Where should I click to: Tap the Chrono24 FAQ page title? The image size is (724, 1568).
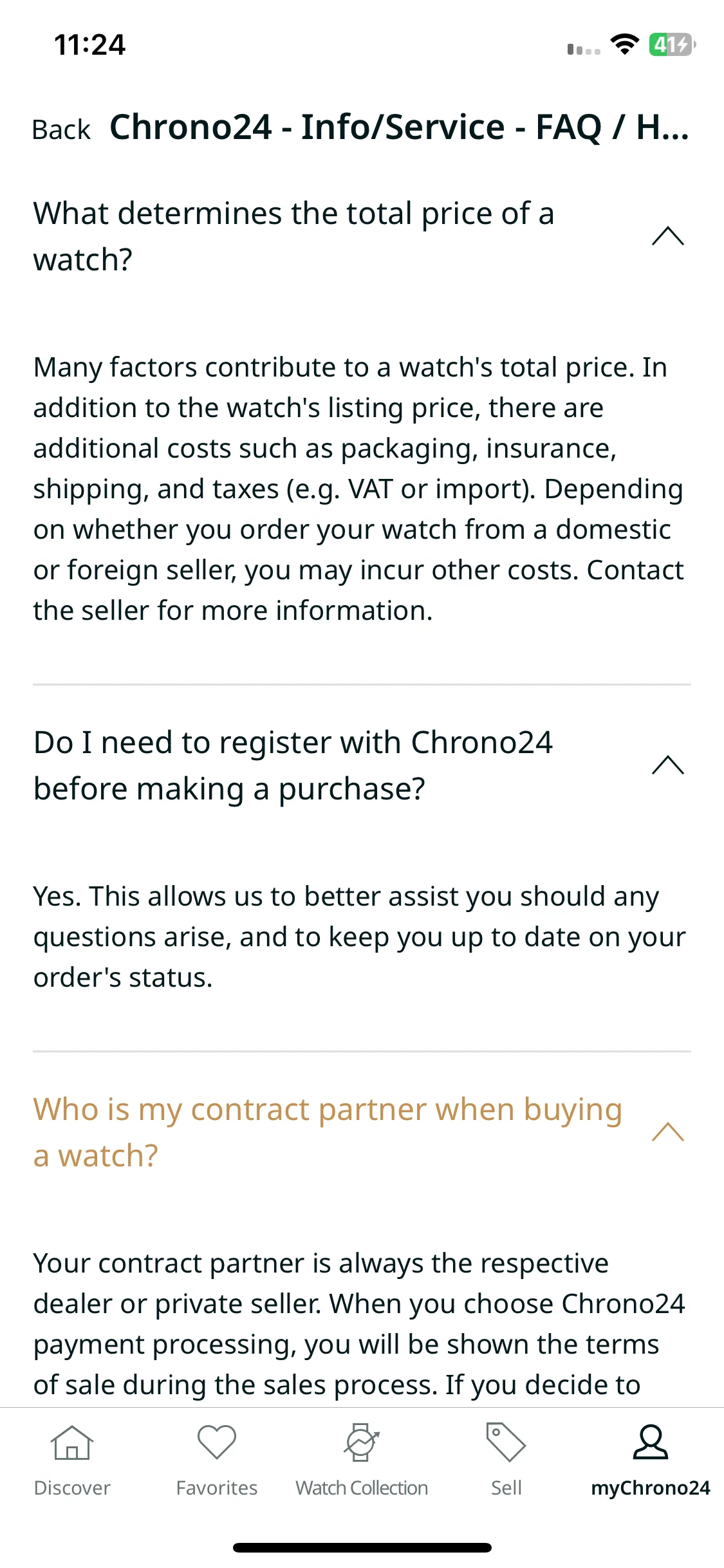click(x=400, y=127)
